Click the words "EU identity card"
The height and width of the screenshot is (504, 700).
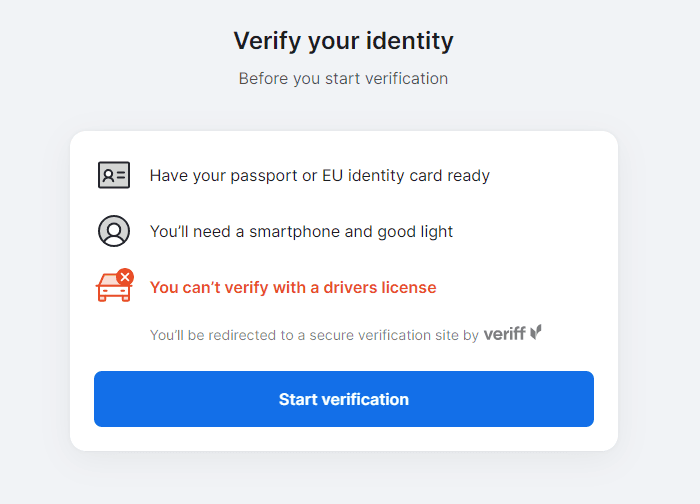click(383, 176)
